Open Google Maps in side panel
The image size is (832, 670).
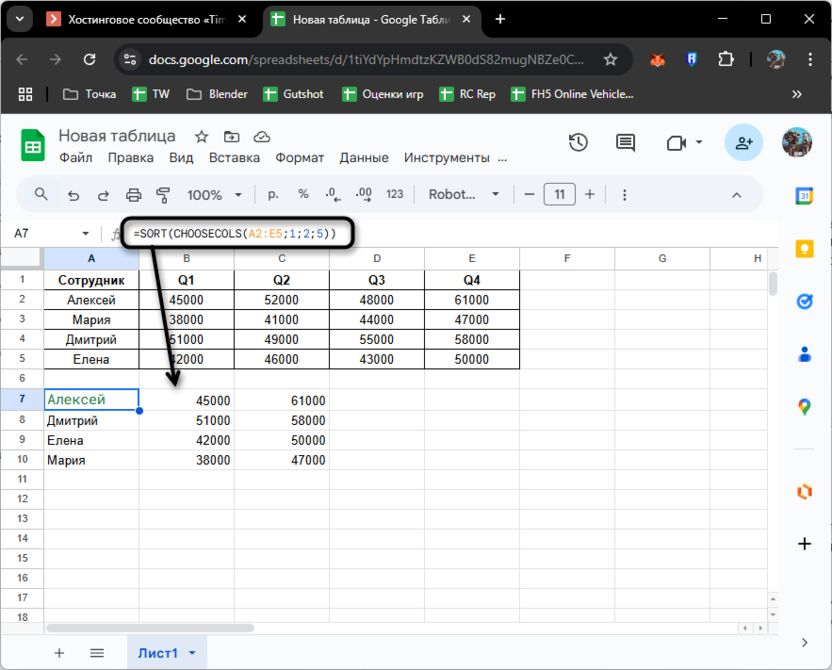tap(804, 406)
